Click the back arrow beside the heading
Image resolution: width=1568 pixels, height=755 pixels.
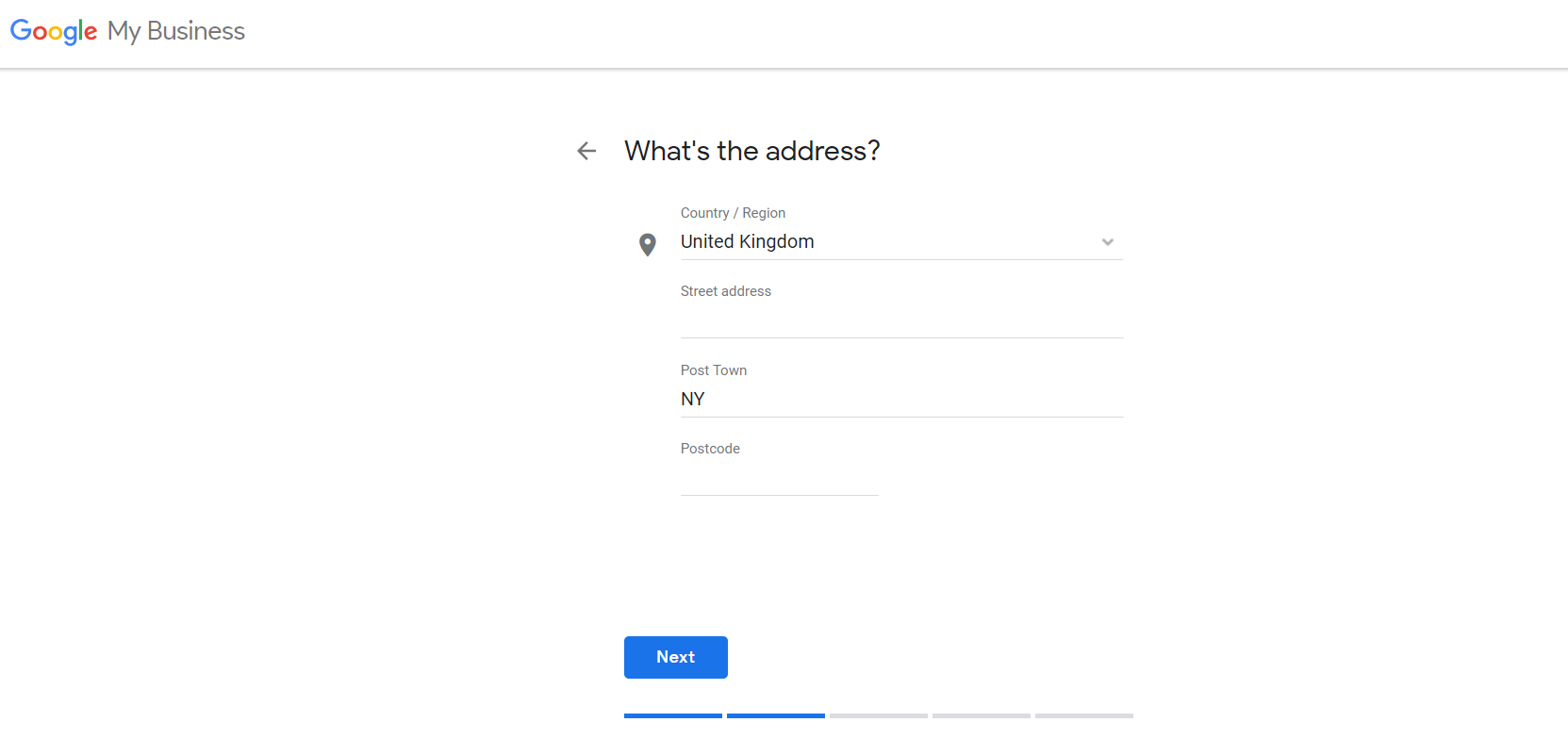pos(586,151)
